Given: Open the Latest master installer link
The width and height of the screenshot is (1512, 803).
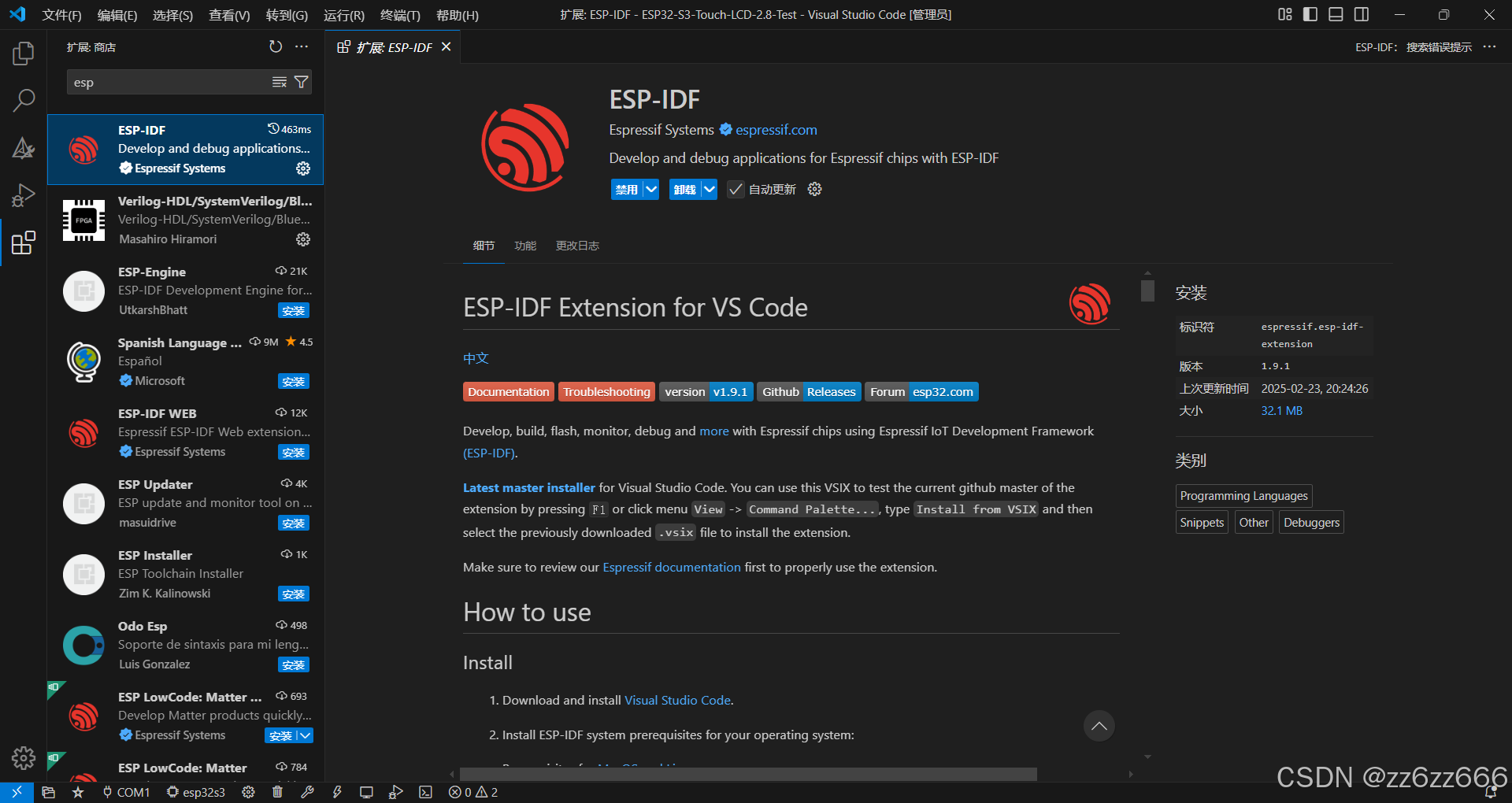Looking at the screenshot, I should pyautogui.click(x=529, y=487).
